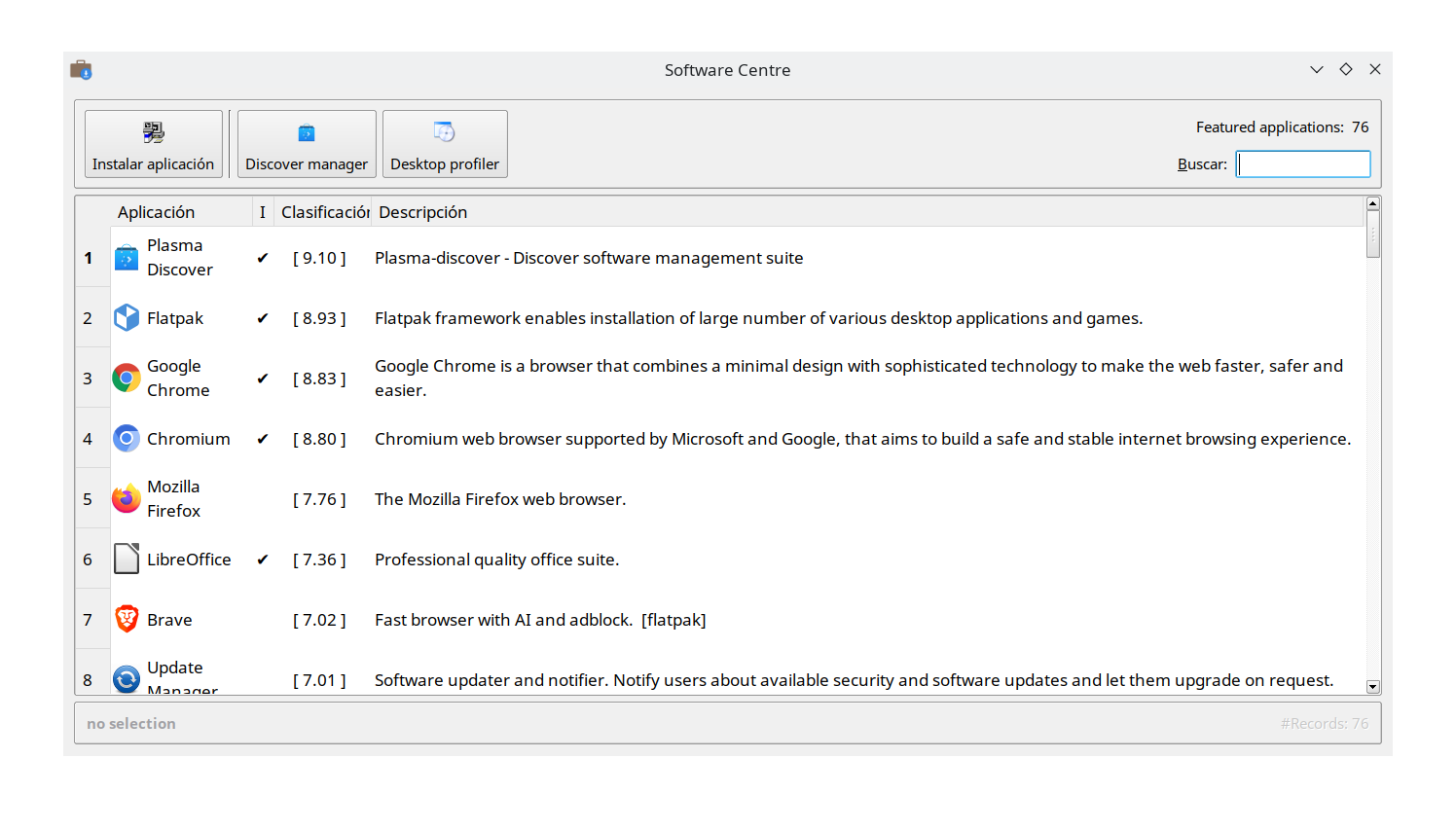Focus the Buscar search field
This screenshot has width=1456, height=831.
point(1303,163)
